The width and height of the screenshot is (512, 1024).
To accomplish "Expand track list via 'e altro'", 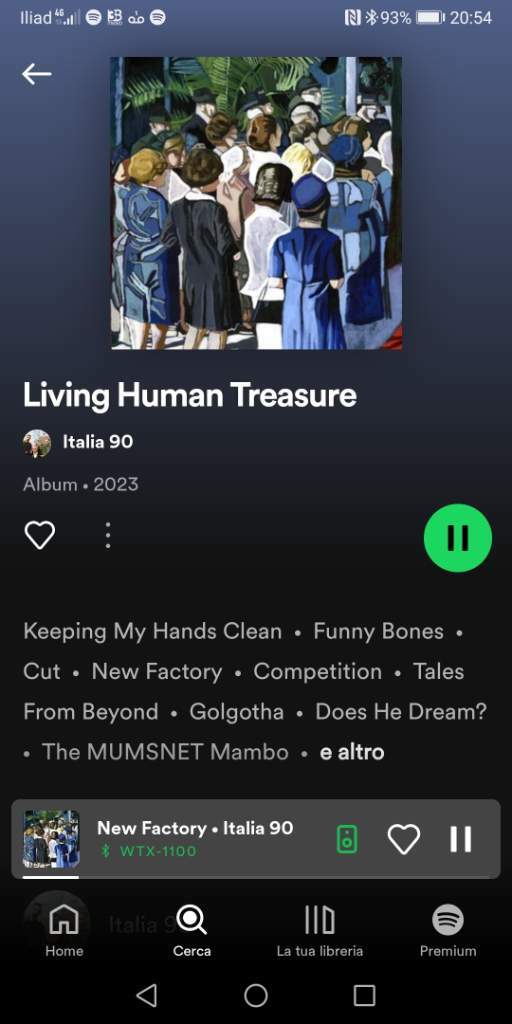I will pos(352,752).
